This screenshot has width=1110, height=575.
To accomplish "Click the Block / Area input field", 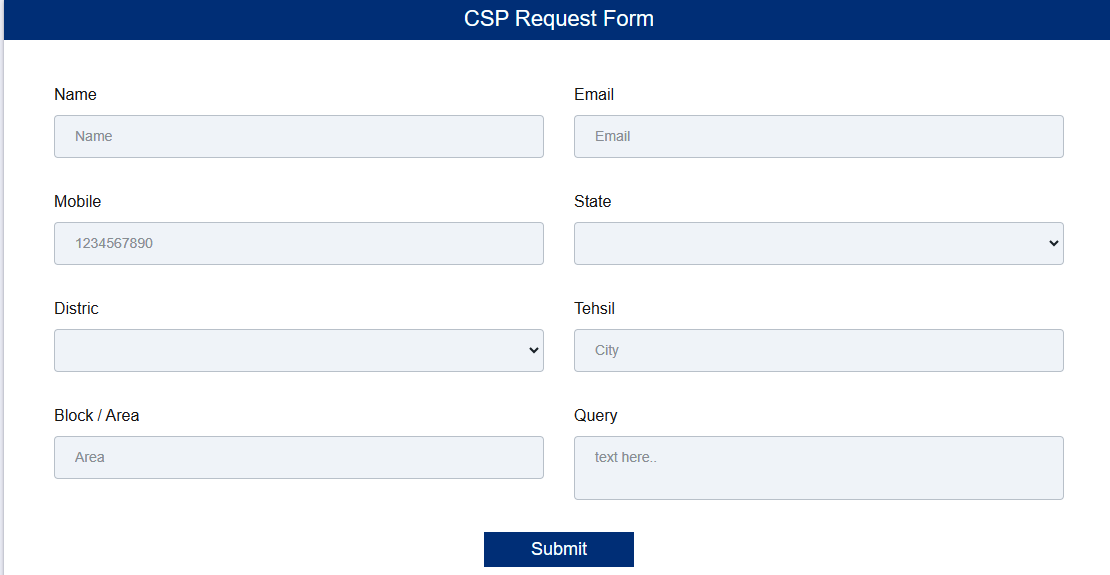I will pos(298,457).
